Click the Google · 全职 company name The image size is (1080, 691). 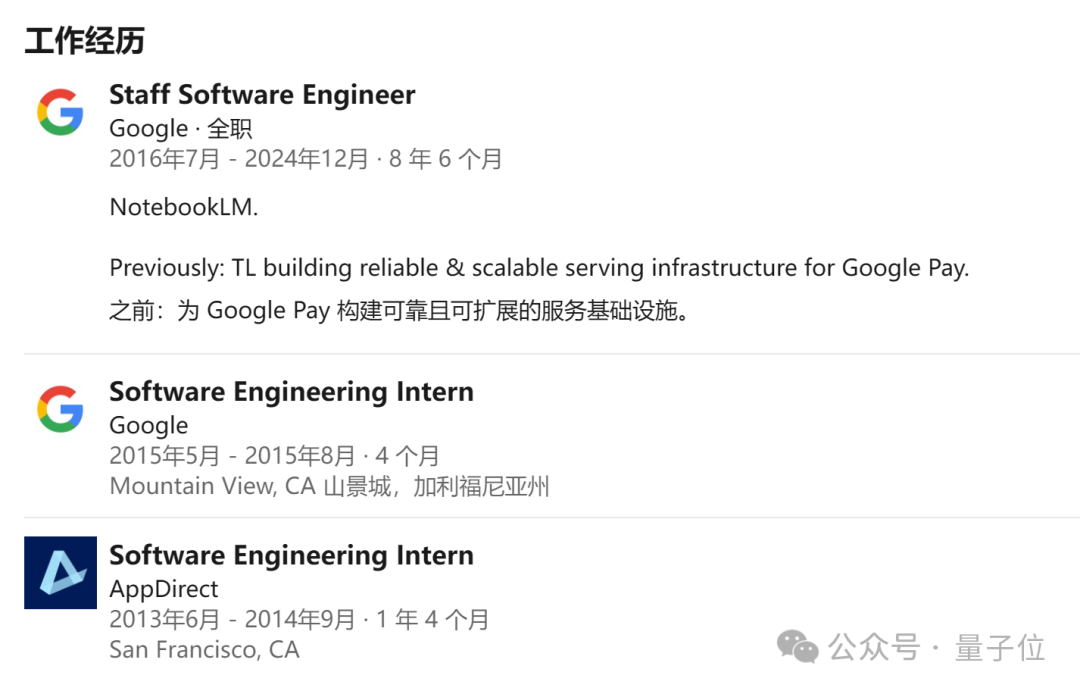coord(180,129)
